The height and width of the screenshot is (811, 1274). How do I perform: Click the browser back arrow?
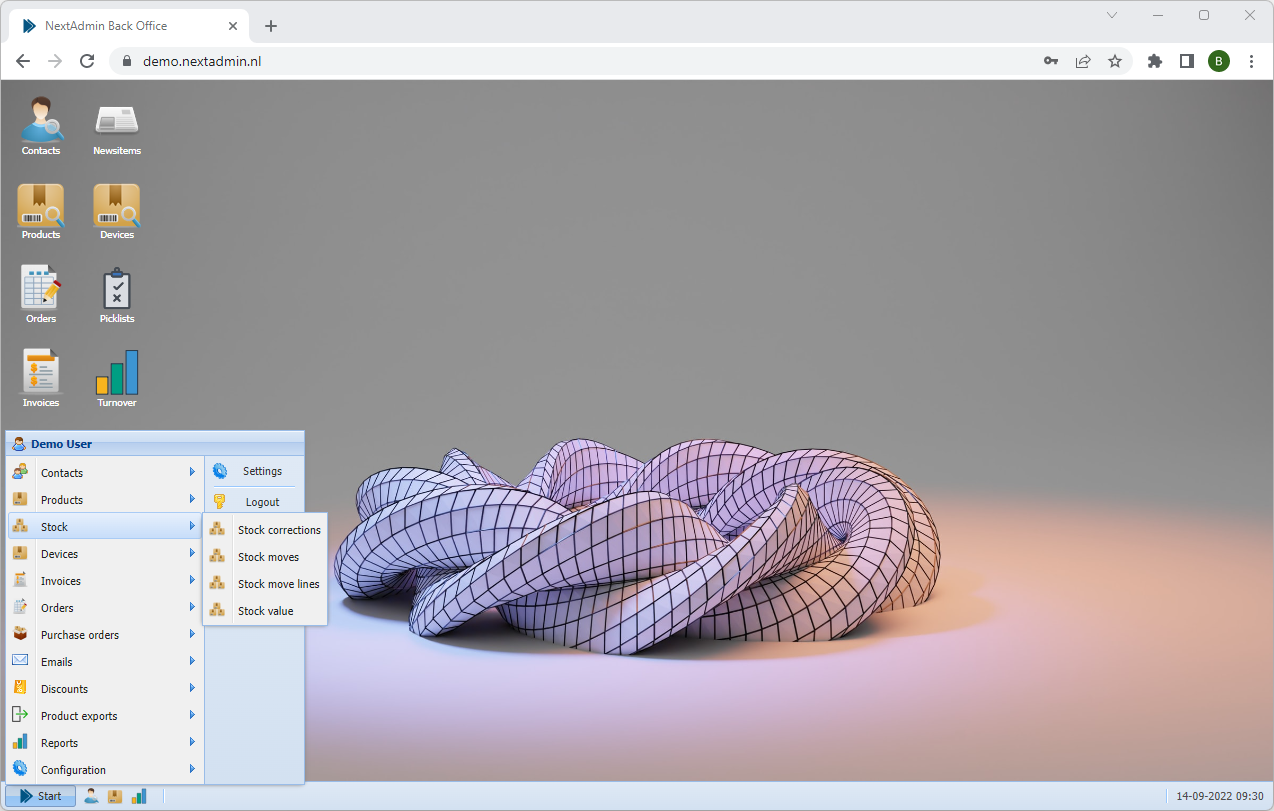23,61
